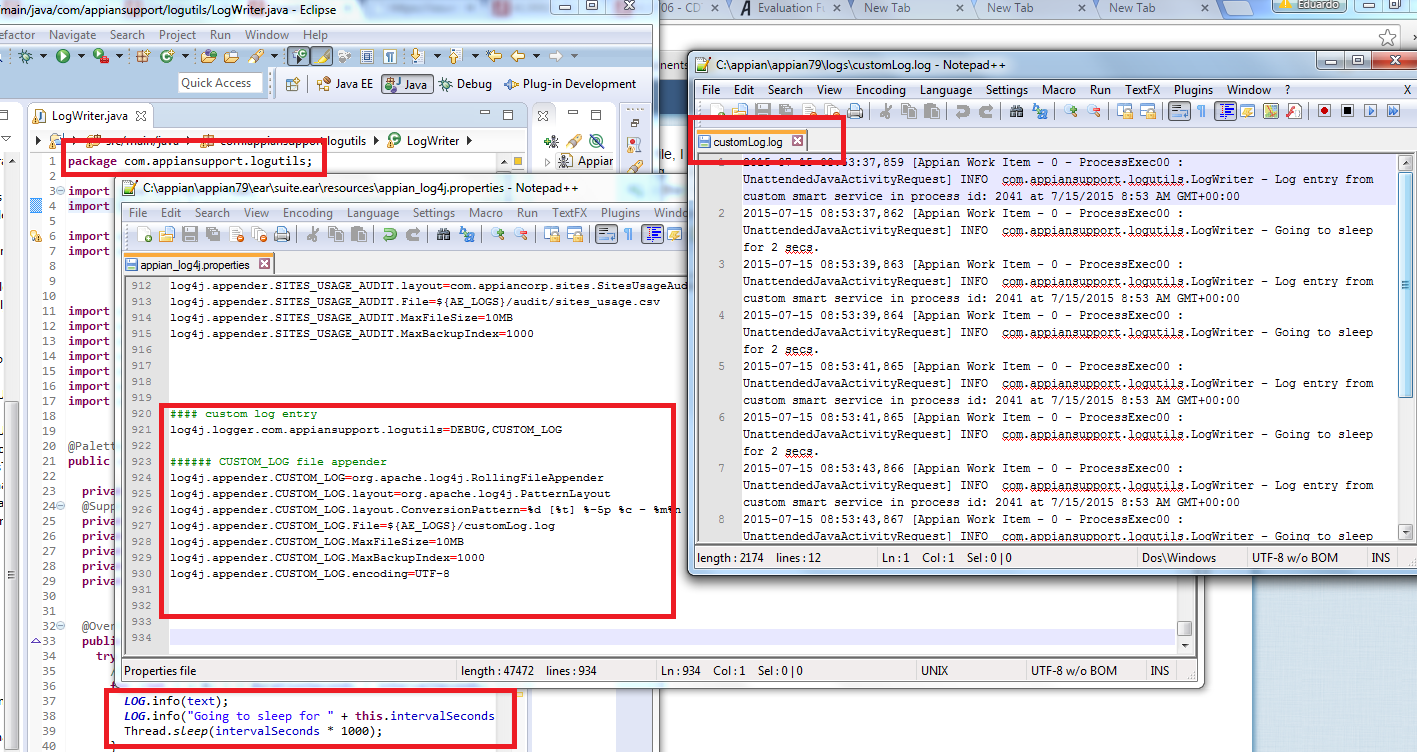
Task: Click Save icon in appian_log4j.properties Notepad++ toolbar
Action: click(x=190, y=235)
